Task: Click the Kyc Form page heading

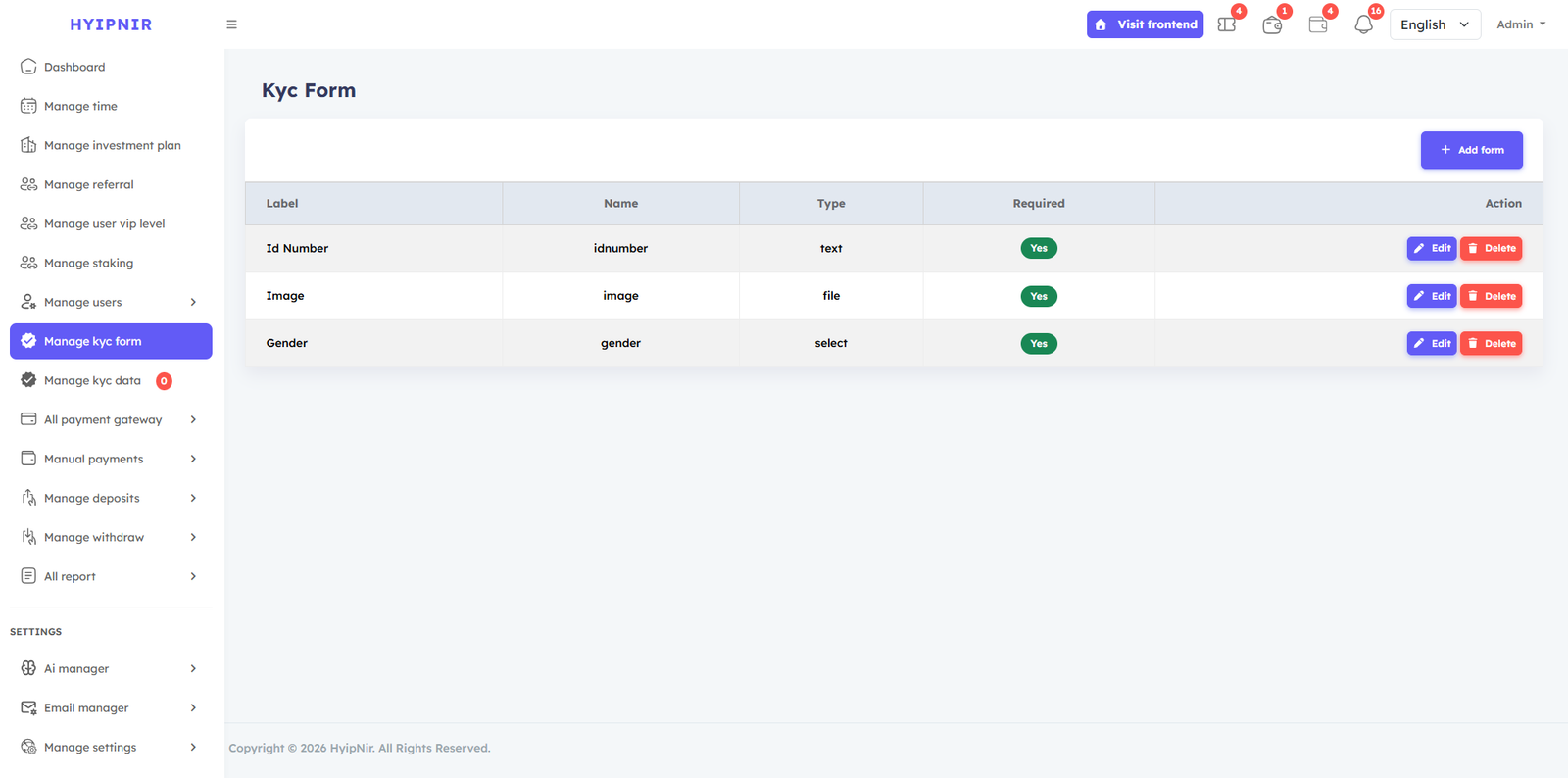Action: click(309, 90)
